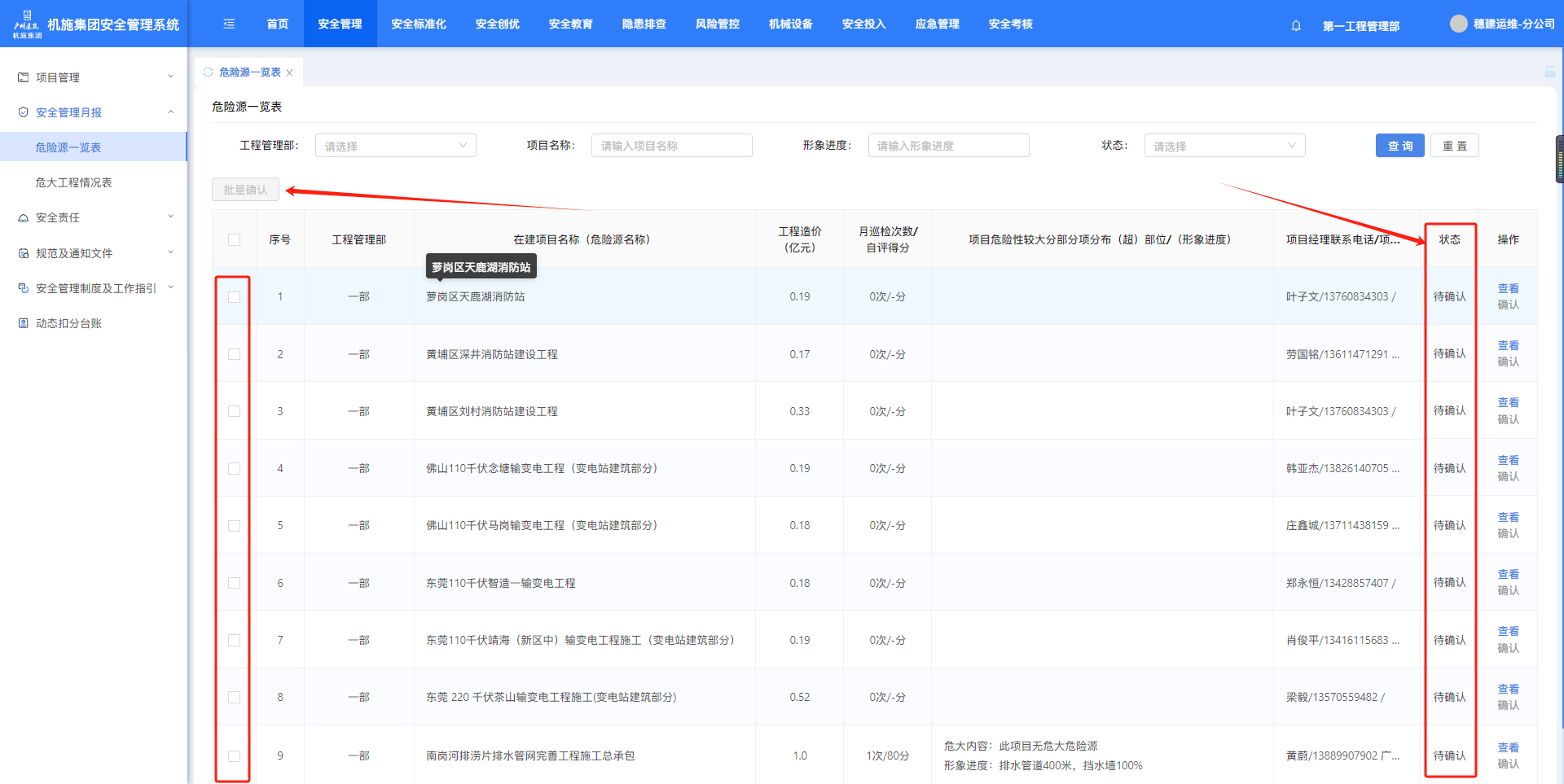
Task: Open 危大工程情况表 in the sidebar
Action: click(x=74, y=182)
